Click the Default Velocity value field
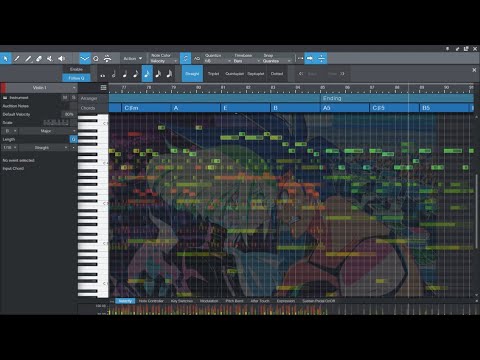The image size is (480, 360). (x=69, y=114)
